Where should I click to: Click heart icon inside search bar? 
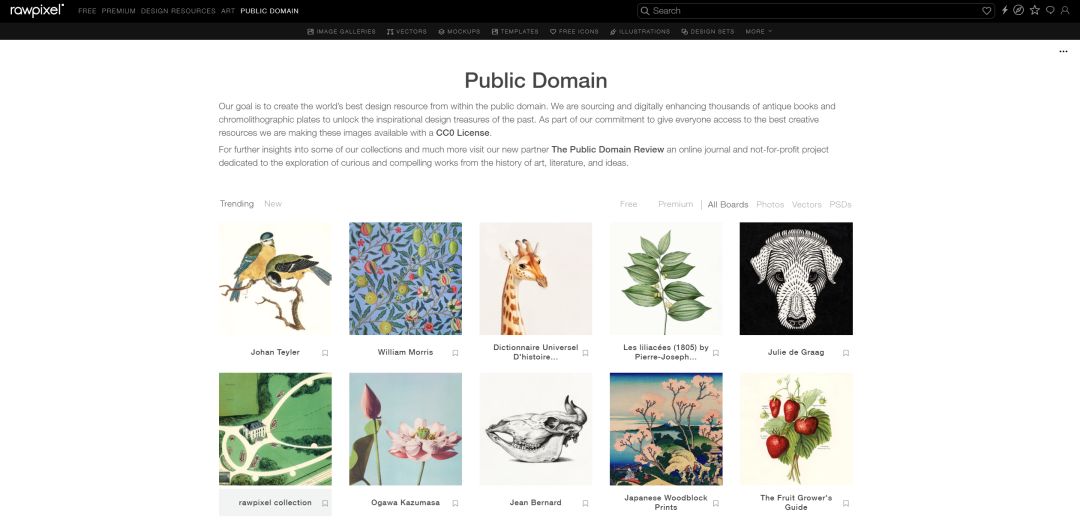(x=987, y=10)
